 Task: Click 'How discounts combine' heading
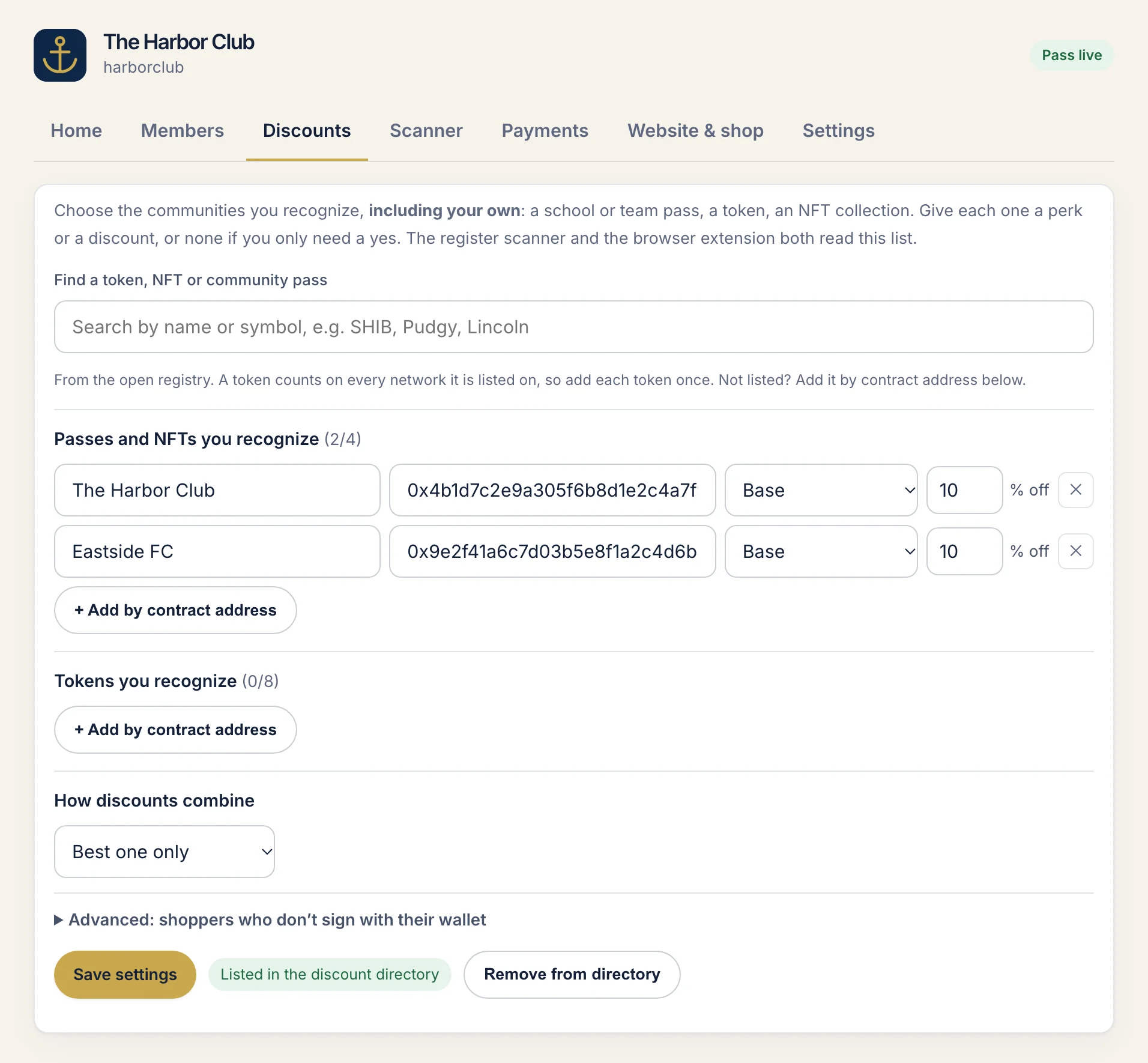click(x=154, y=801)
